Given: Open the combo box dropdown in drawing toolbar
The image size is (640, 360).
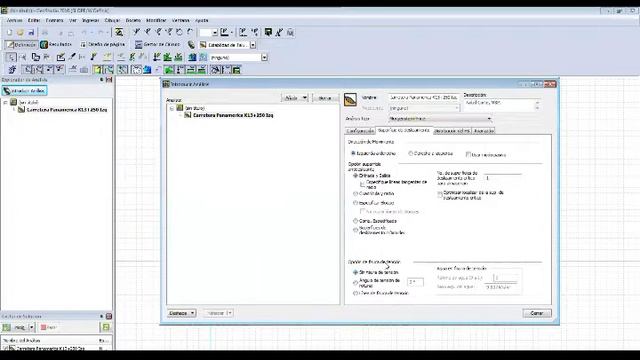Looking at the screenshot, I should 264,58.
